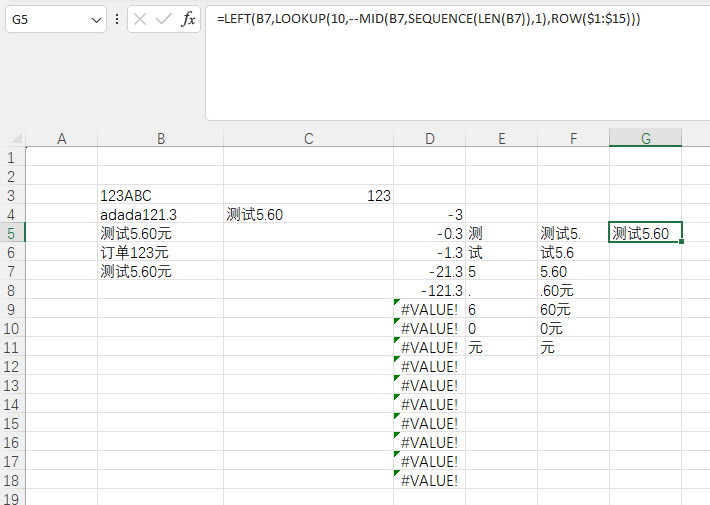Click the #VALUE! error in row 9
The width and height of the screenshot is (710, 505).
coord(430,309)
